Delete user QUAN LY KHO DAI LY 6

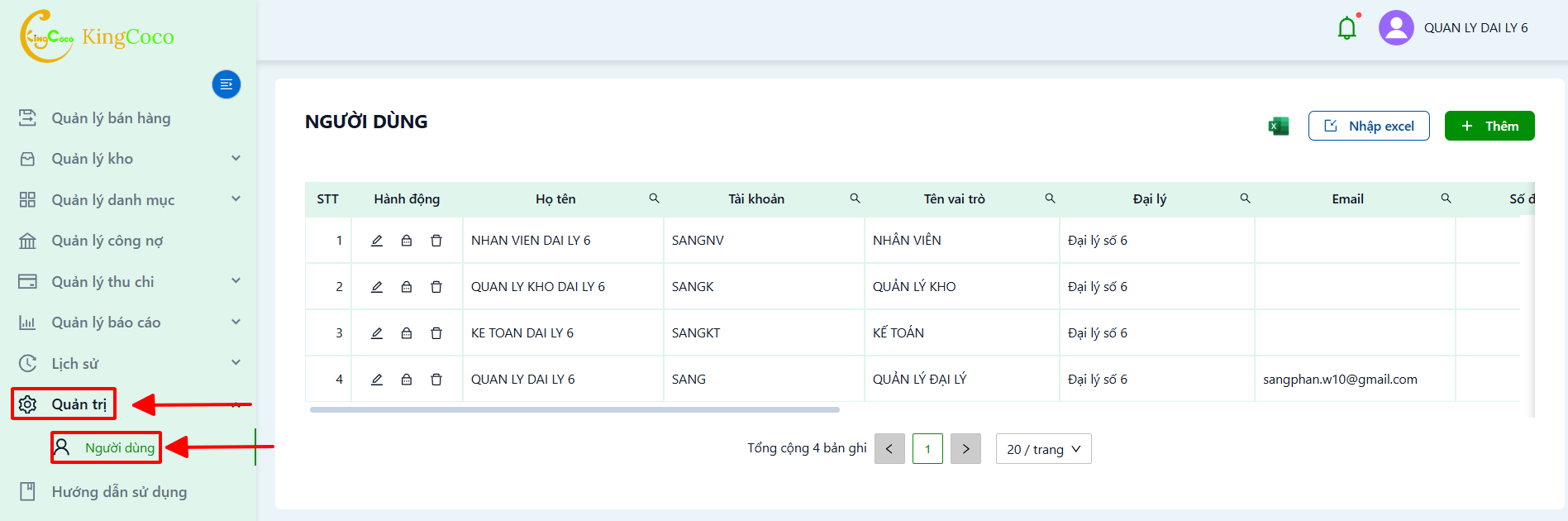[x=436, y=287]
